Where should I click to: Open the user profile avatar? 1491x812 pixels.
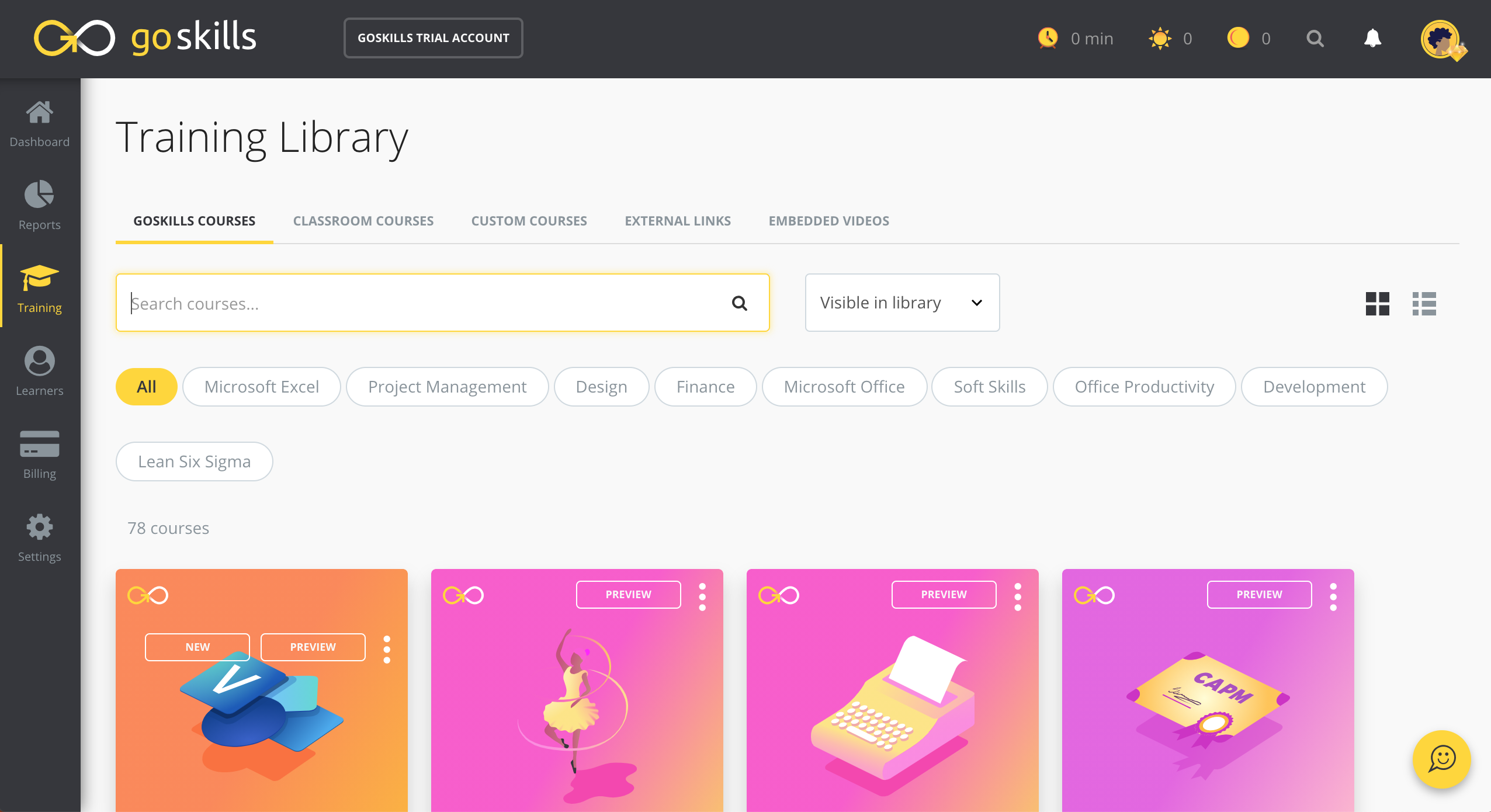pyautogui.click(x=1441, y=39)
